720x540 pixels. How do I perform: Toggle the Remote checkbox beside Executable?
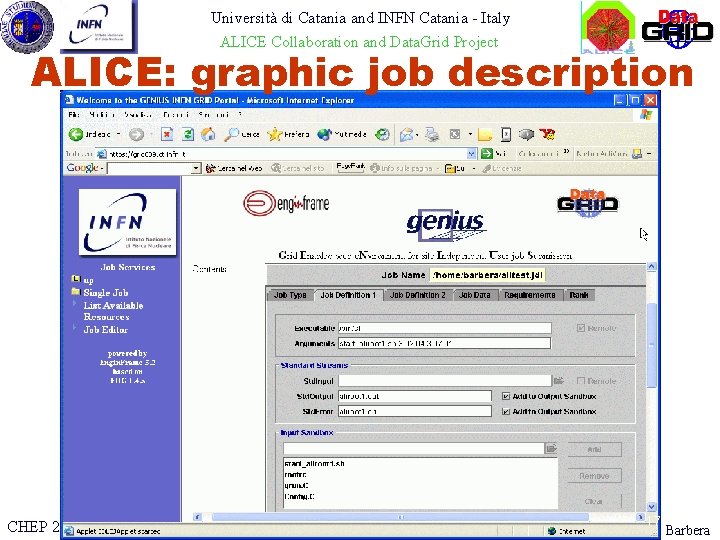point(581,328)
